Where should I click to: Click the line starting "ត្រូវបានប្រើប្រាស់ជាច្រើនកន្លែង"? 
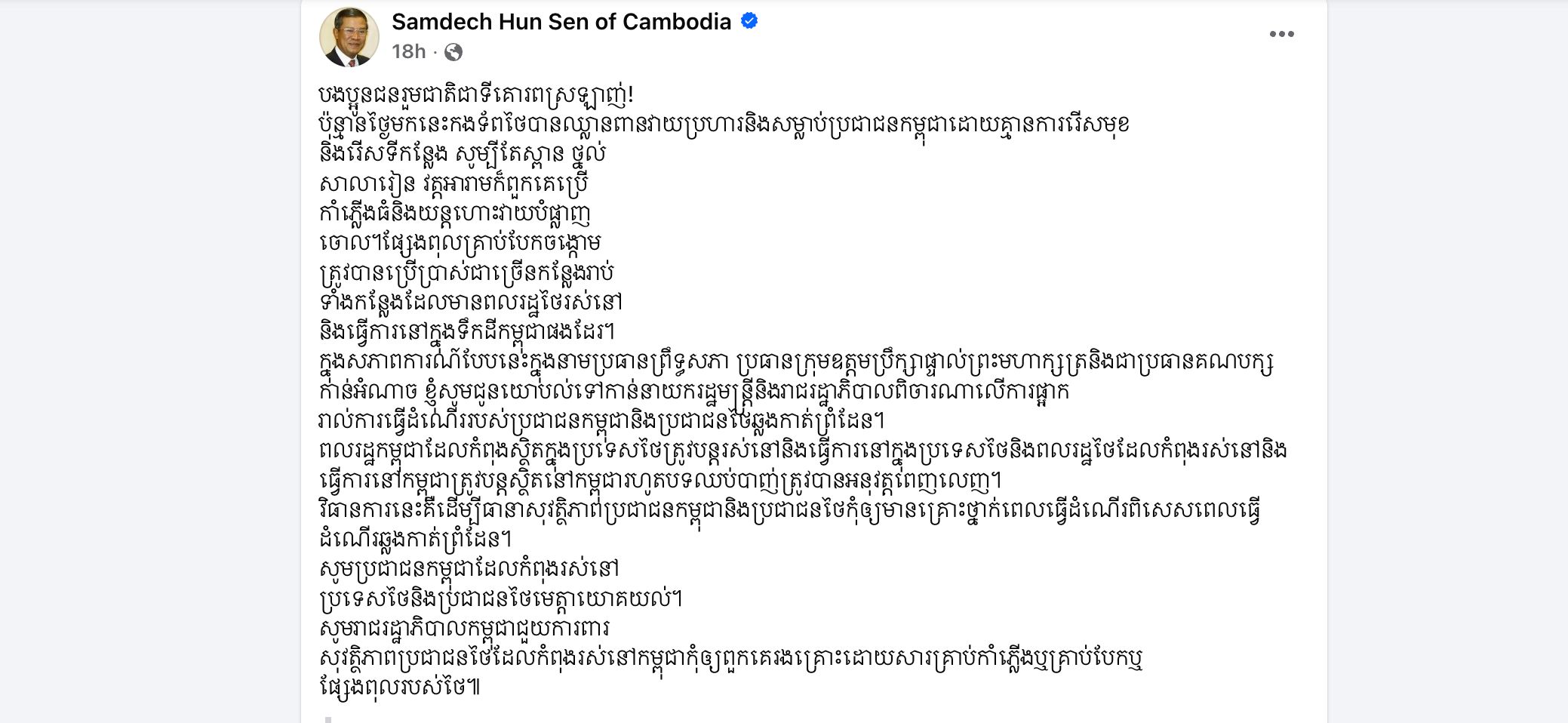click(466, 272)
